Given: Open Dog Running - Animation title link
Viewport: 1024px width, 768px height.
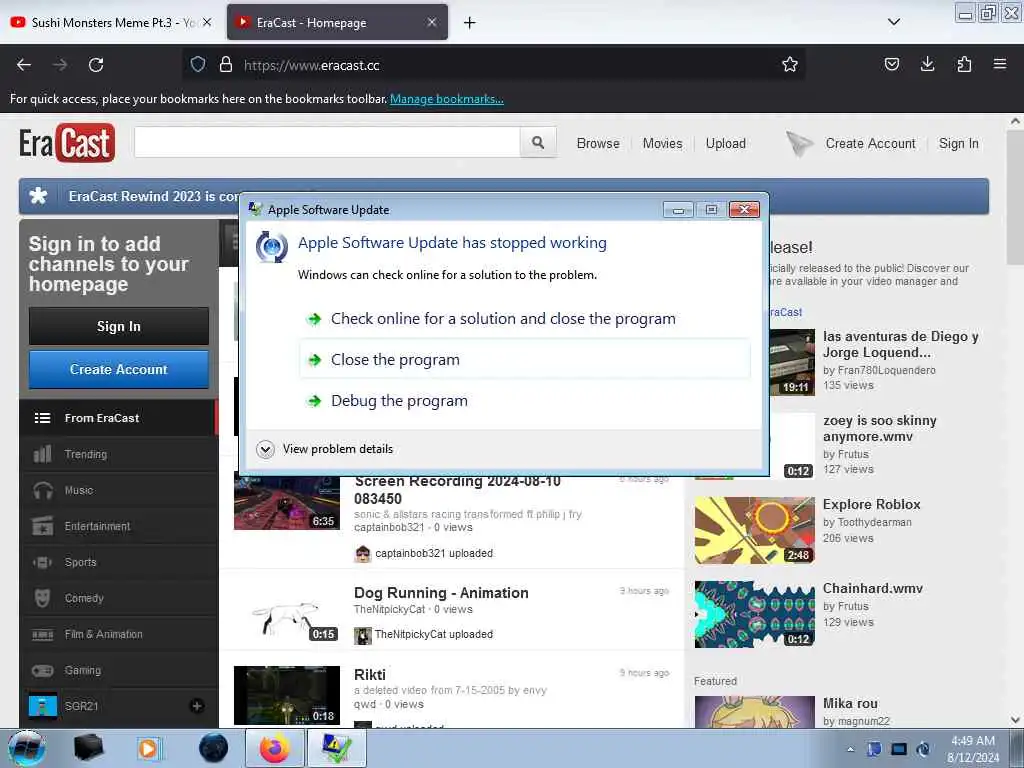Looking at the screenshot, I should coord(441,593).
